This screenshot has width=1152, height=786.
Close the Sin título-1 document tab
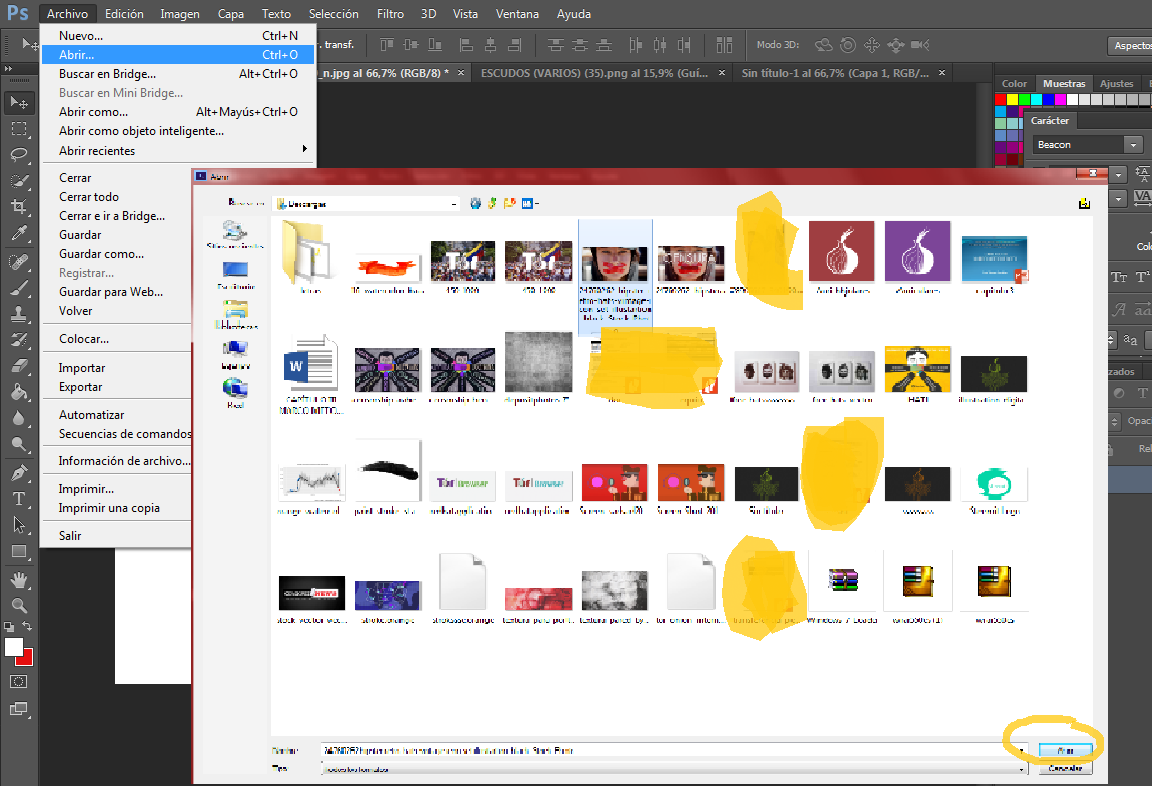(x=942, y=73)
